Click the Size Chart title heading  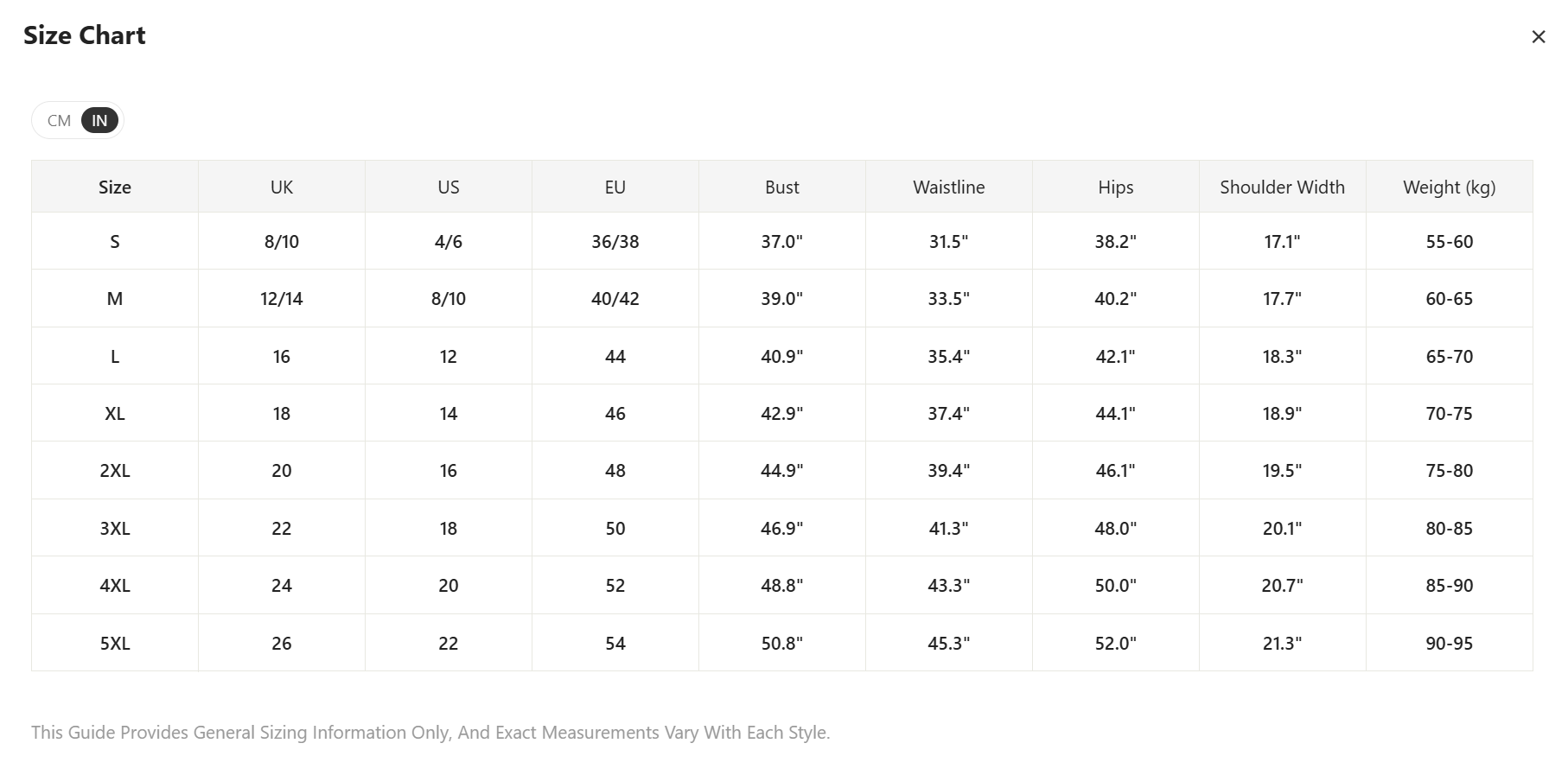click(85, 35)
